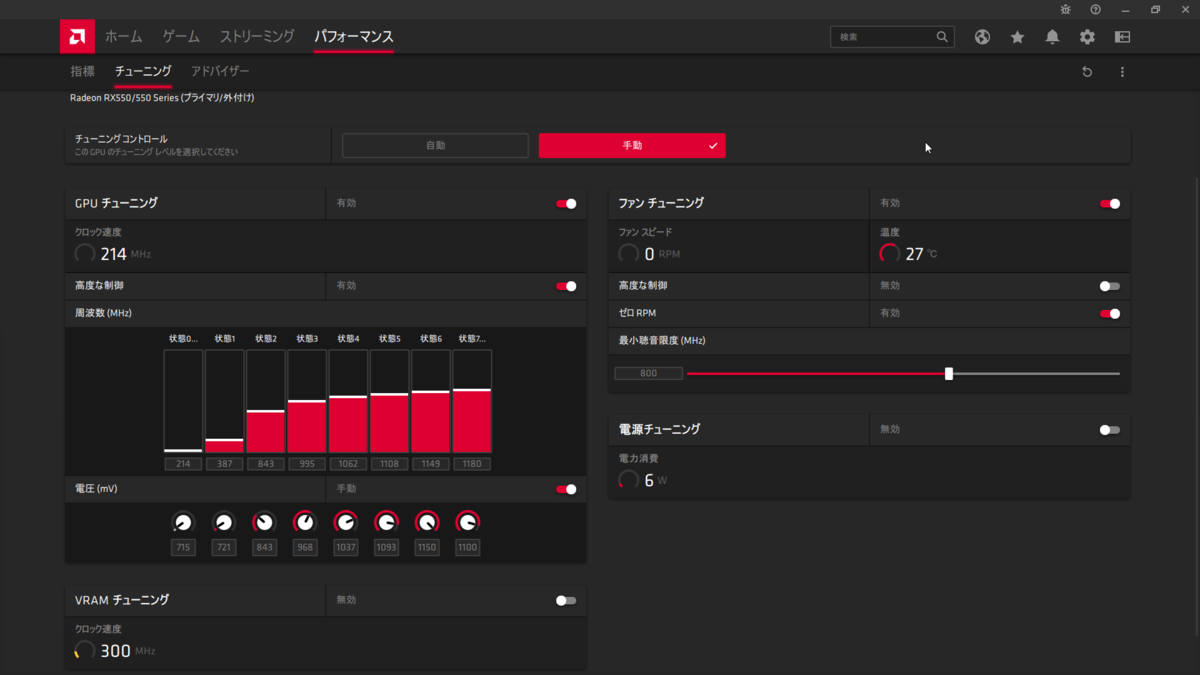Toggle GPU 高度な制御 switch
Image resolution: width=1200 pixels, height=675 pixels.
(x=566, y=286)
